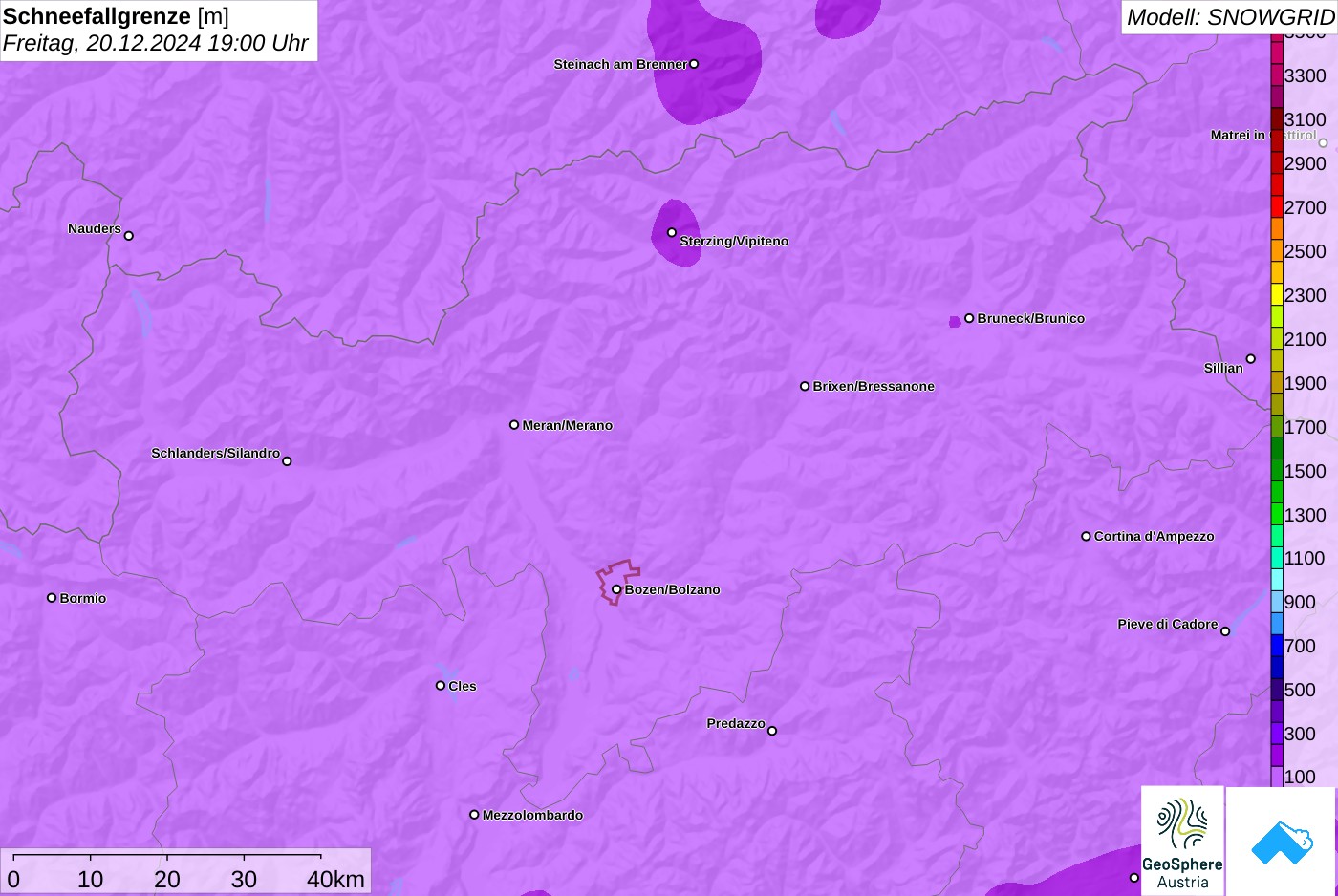
Task: Click the orange swatch at legend 2500
Action: coord(1277,251)
